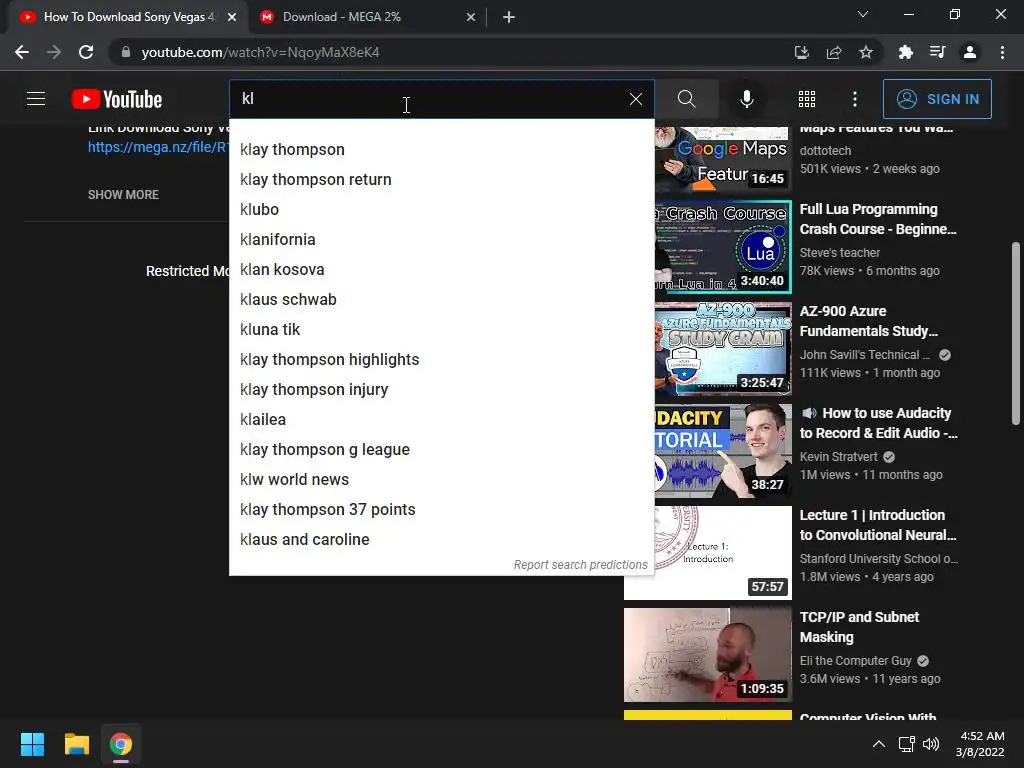The image size is (1024, 768).
Task: Open the Lua Crash Course thumbnail
Action: point(723,247)
